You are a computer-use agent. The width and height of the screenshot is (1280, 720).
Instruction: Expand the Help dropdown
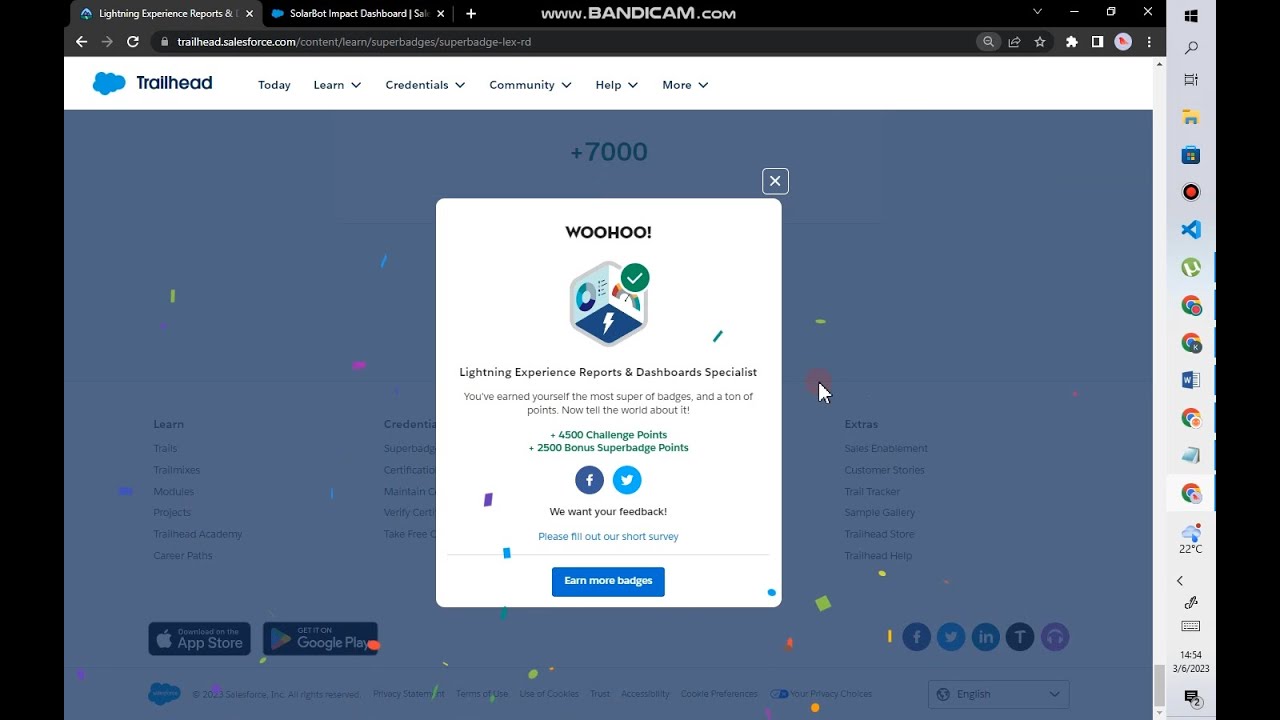pos(617,85)
